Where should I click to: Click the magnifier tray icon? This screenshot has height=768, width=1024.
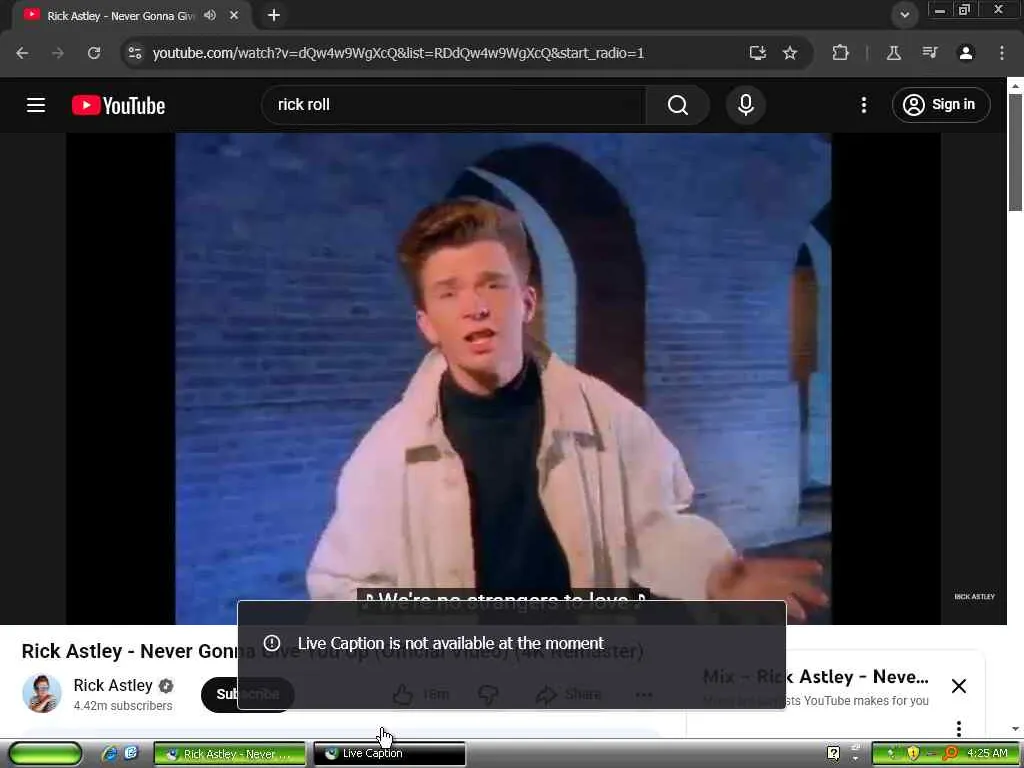950,754
